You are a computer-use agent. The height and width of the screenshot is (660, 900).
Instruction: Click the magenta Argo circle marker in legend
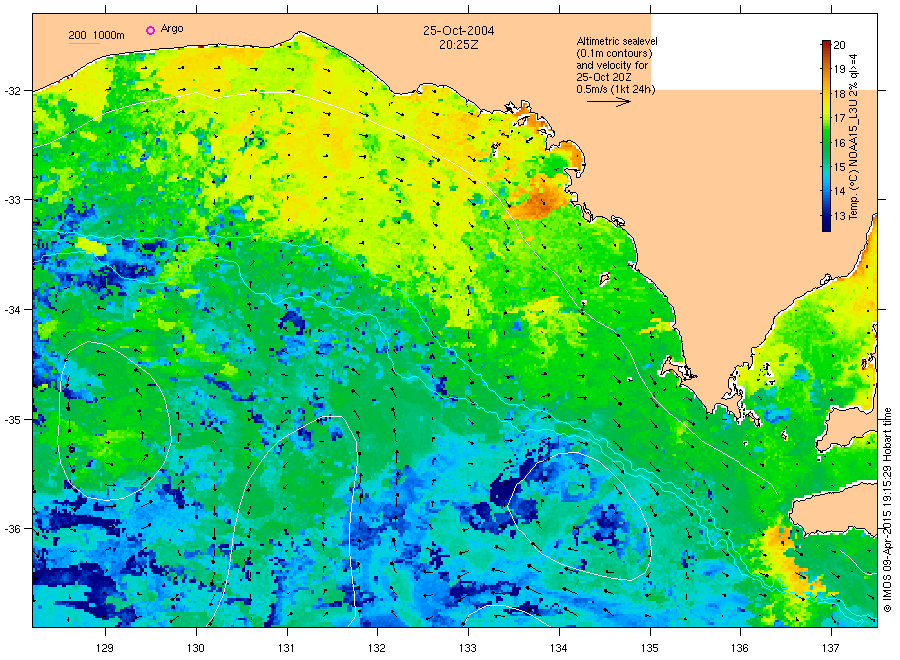tap(150, 30)
